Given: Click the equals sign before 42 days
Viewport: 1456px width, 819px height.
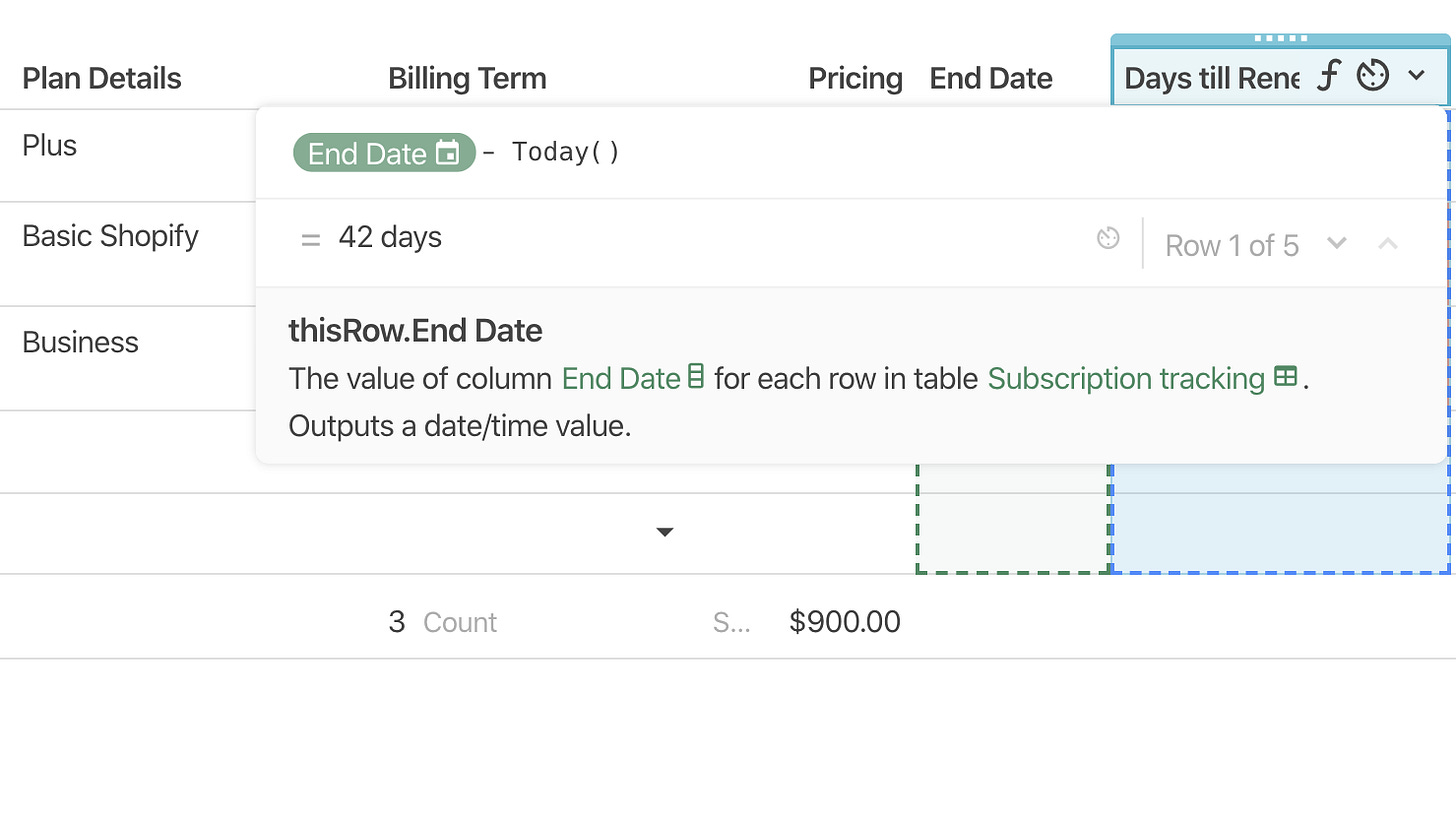Looking at the screenshot, I should click(x=311, y=239).
